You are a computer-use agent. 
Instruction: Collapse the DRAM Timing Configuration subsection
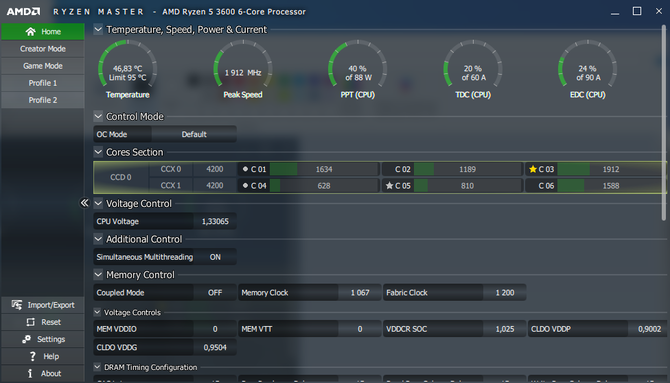(97, 367)
